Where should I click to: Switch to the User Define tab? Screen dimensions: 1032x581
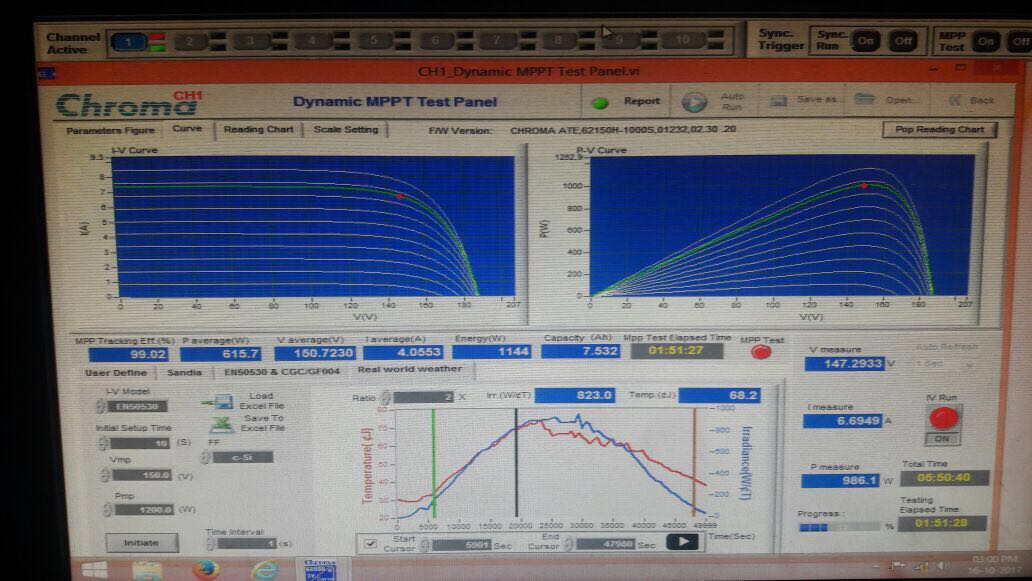tap(116, 372)
